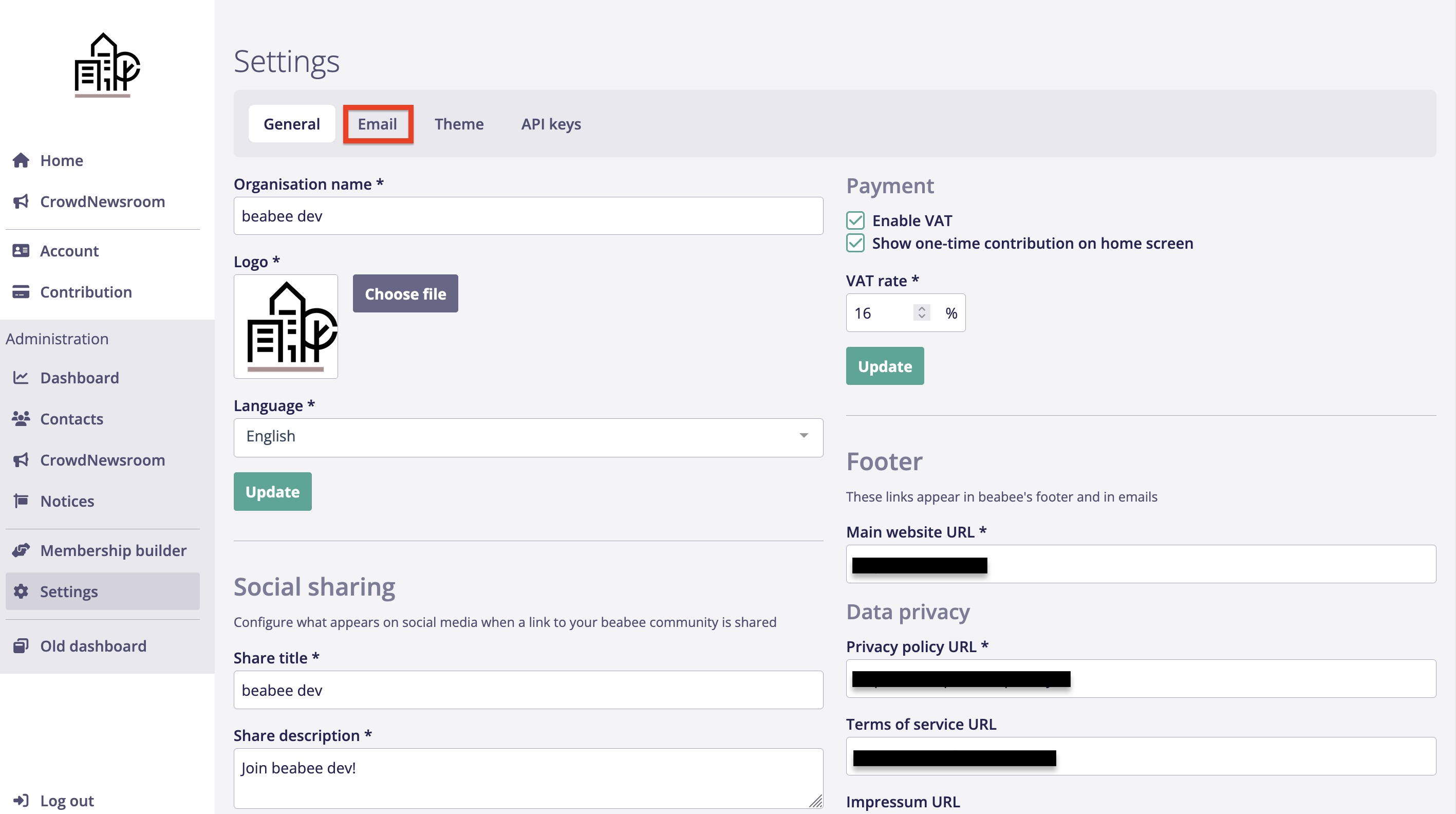
Task: Open Dashboard via chart line icon
Action: pos(21,378)
